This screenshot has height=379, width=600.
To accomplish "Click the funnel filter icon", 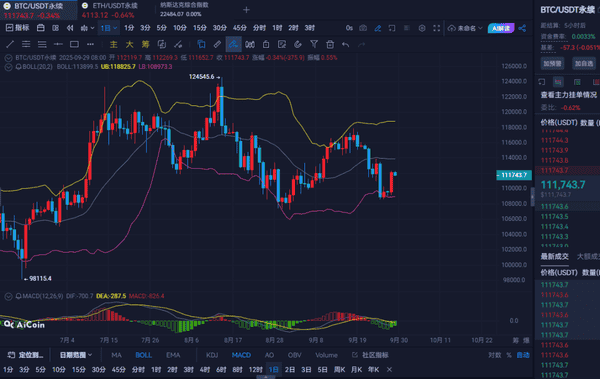I will pos(314,44).
